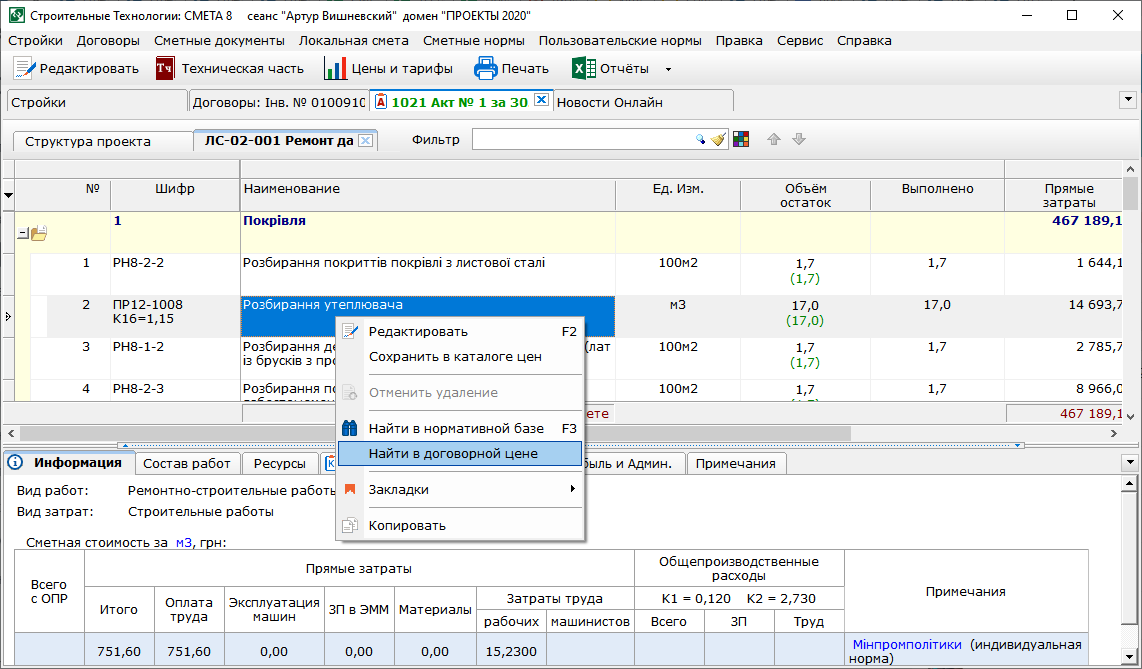Open the color grid palette next to the filter

pyautogui.click(x=741, y=140)
